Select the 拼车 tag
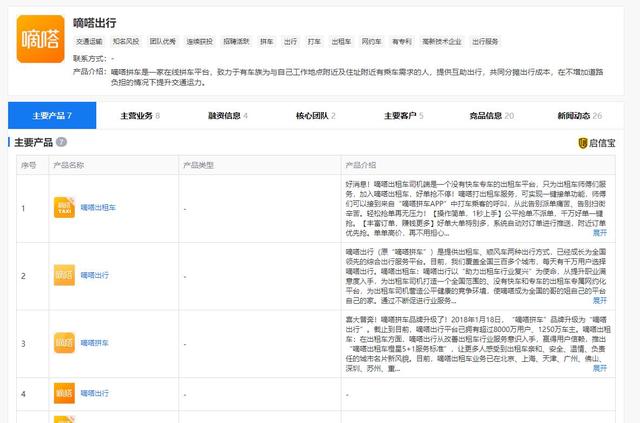The height and width of the screenshot is (423, 640). point(267,41)
